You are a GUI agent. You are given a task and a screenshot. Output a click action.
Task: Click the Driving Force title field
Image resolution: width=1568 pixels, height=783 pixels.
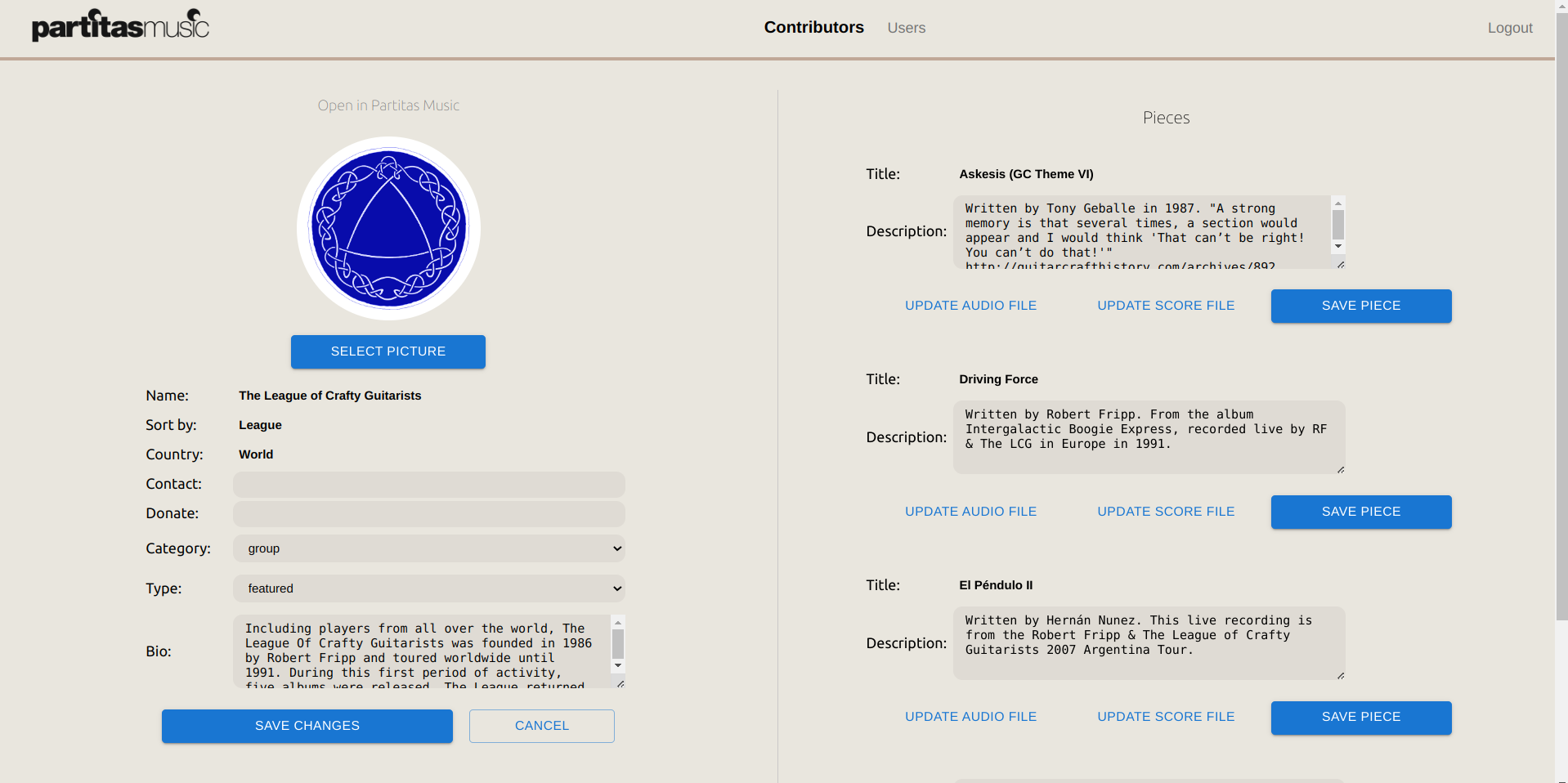(998, 379)
